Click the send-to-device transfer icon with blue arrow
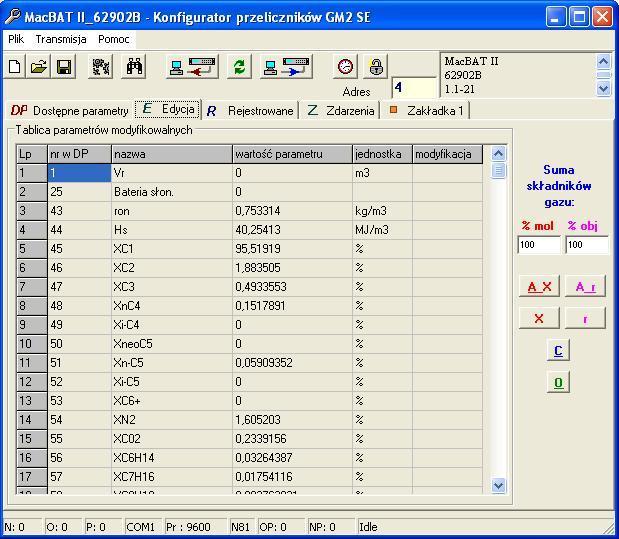 click(x=287, y=66)
